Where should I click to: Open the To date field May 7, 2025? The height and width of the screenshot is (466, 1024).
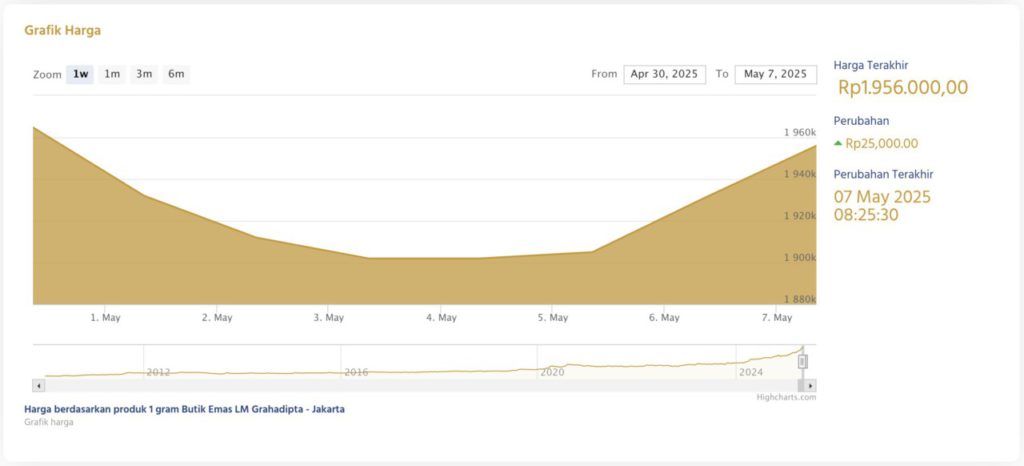coord(775,74)
